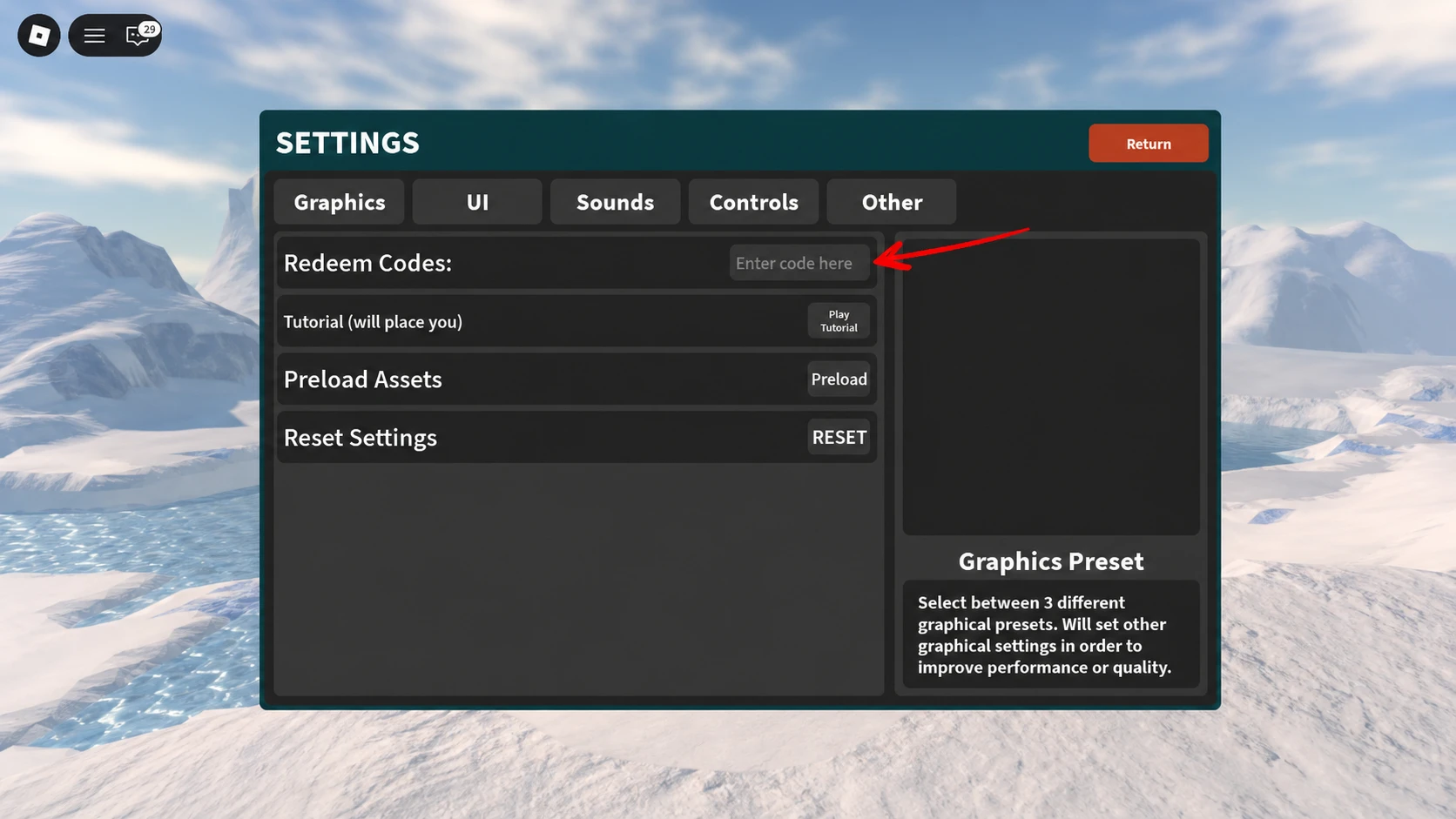Viewport: 1456px width, 819px height.
Task: Open the Roblox menu logo button
Action: pyautogui.click(x=39, y=36)
